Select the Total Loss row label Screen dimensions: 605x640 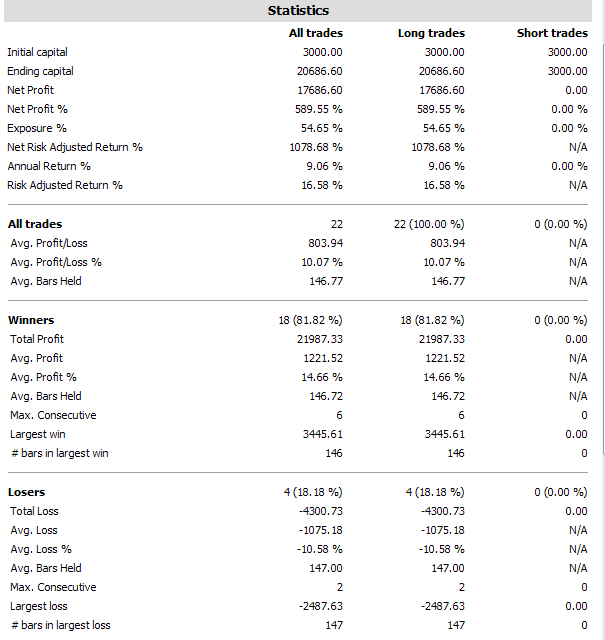(34, 511)
